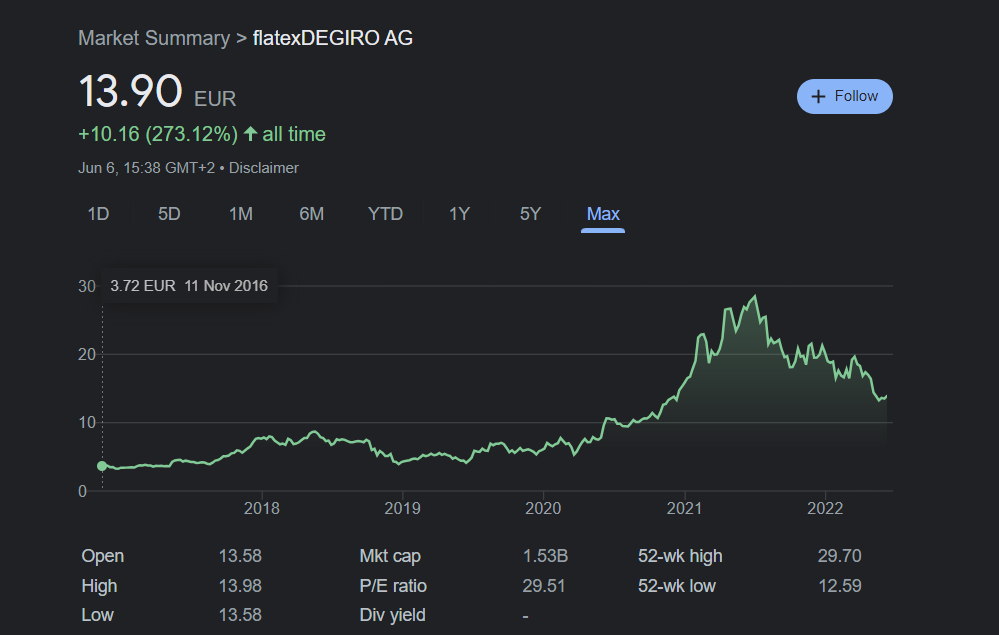Click the Mkt cap value 1.53B
Viewport: 999px width, 635px height.
[x=545, y=556]
